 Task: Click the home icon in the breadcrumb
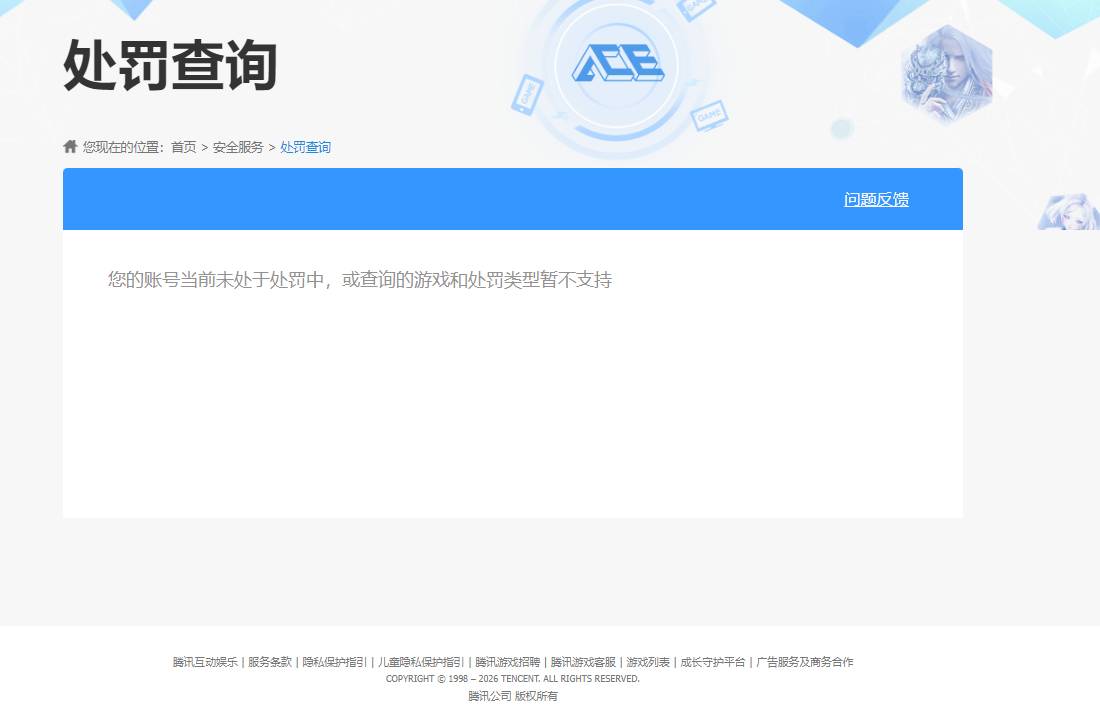pos(69,146)
